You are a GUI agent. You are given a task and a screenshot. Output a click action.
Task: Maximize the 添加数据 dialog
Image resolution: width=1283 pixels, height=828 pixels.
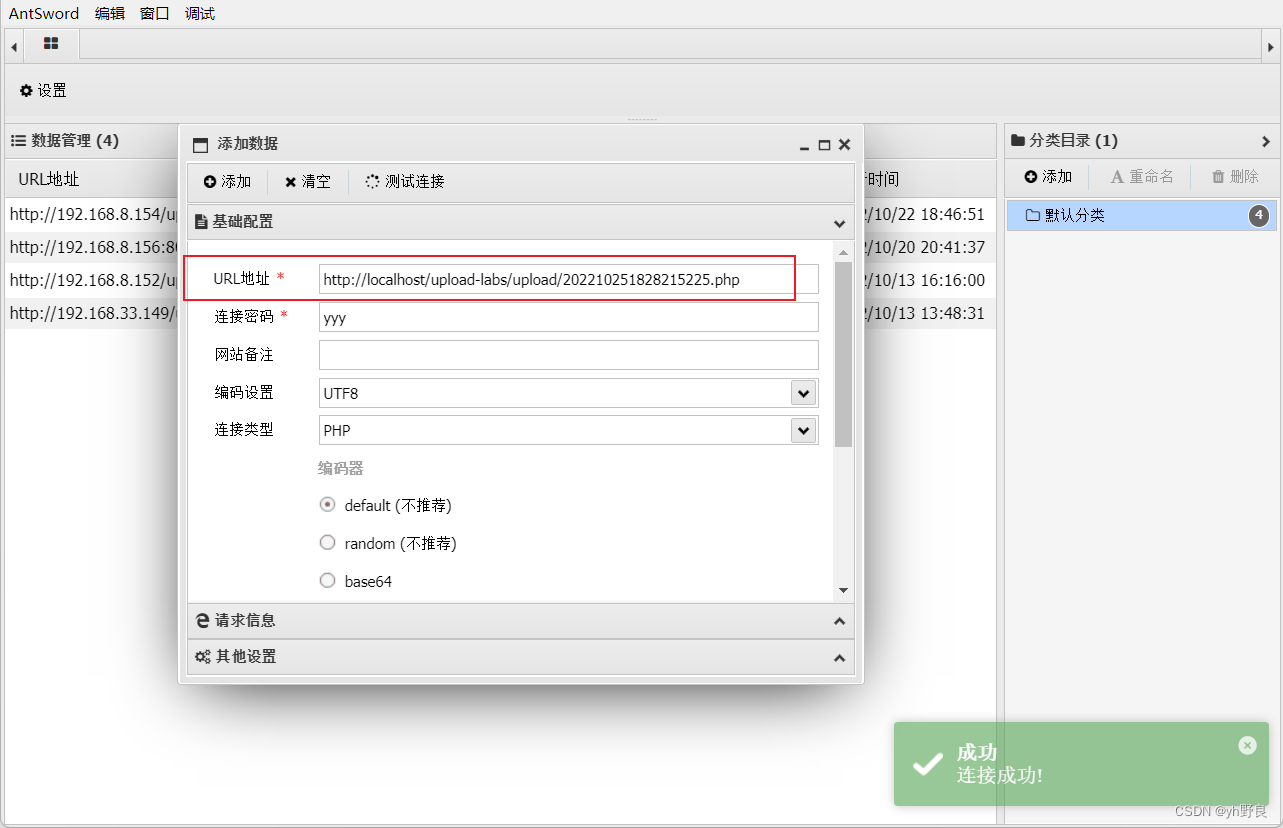pyautogui.click(x=824, y=145)
